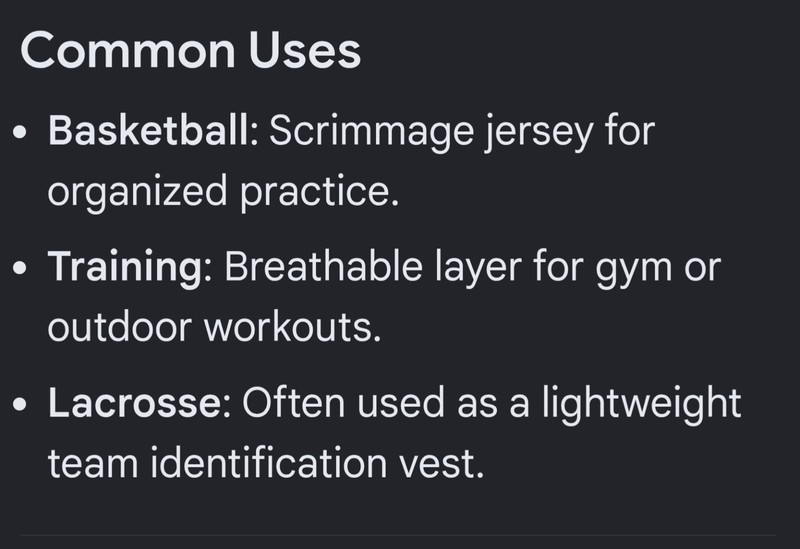Click the Common Uses heading

190,51
